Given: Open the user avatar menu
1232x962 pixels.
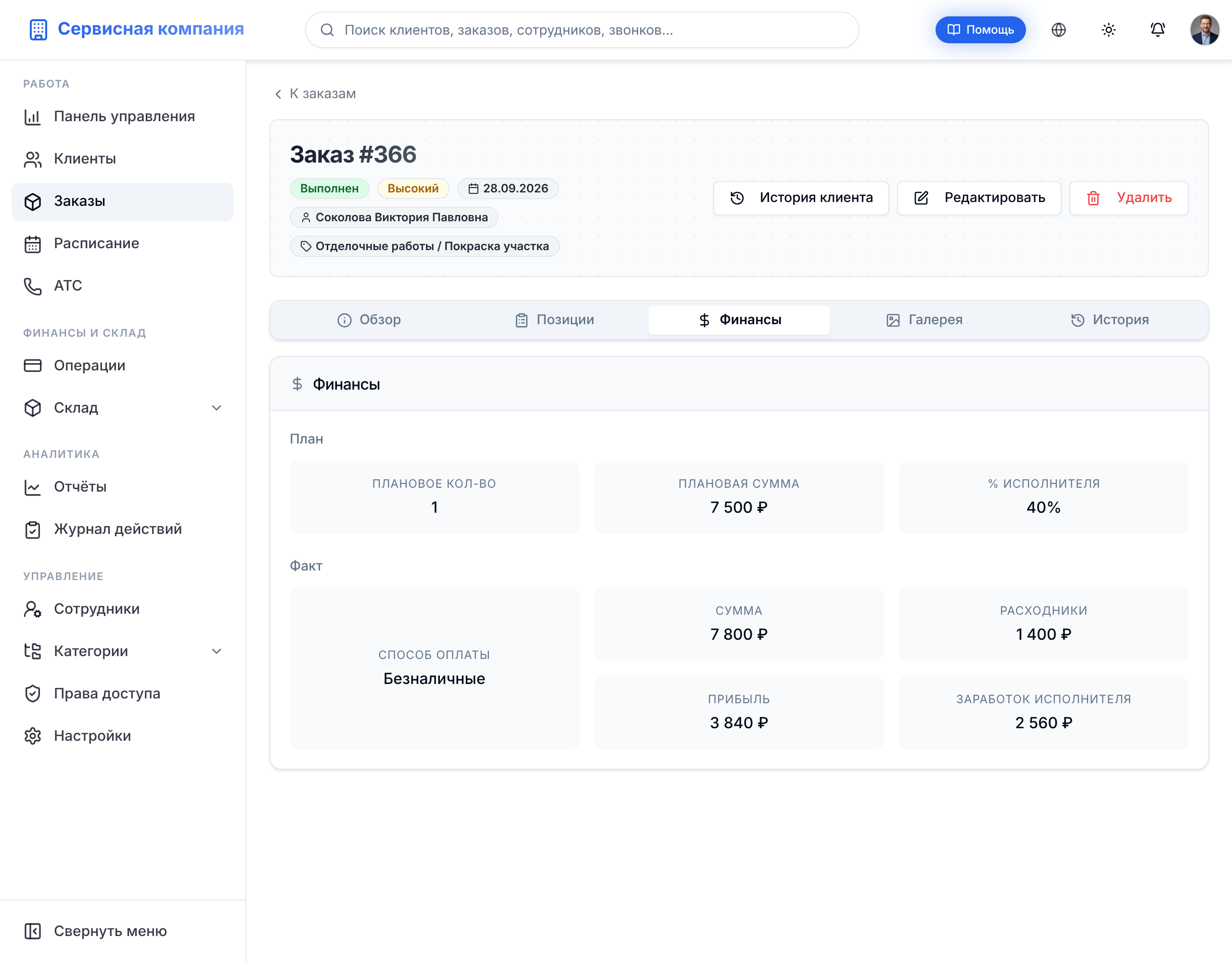Looking at the screenshot, I should tap(1205, 29).
